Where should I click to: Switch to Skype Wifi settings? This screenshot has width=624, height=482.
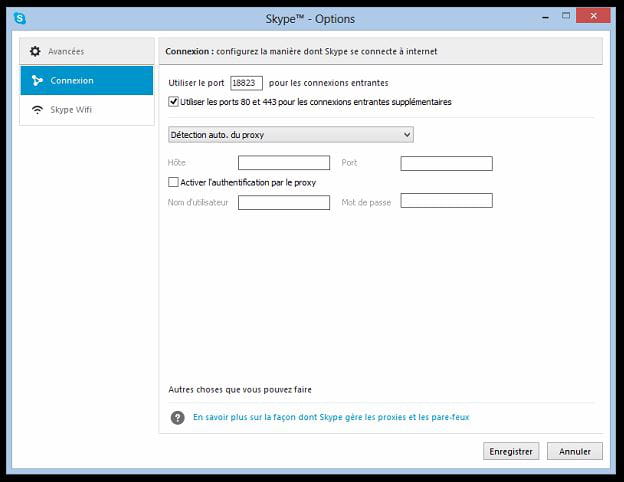coord(87,110)
